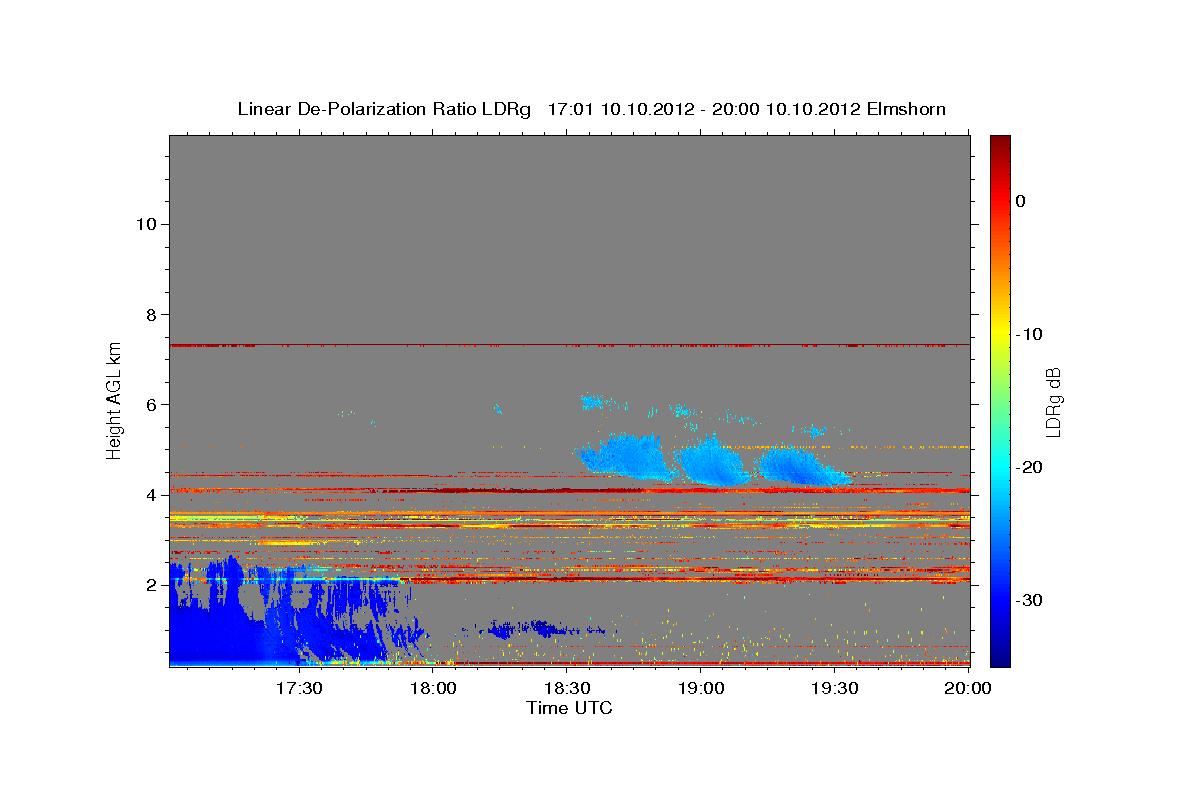Click the colorbar value -30

pyautogui.click(x=1030, y=600)
